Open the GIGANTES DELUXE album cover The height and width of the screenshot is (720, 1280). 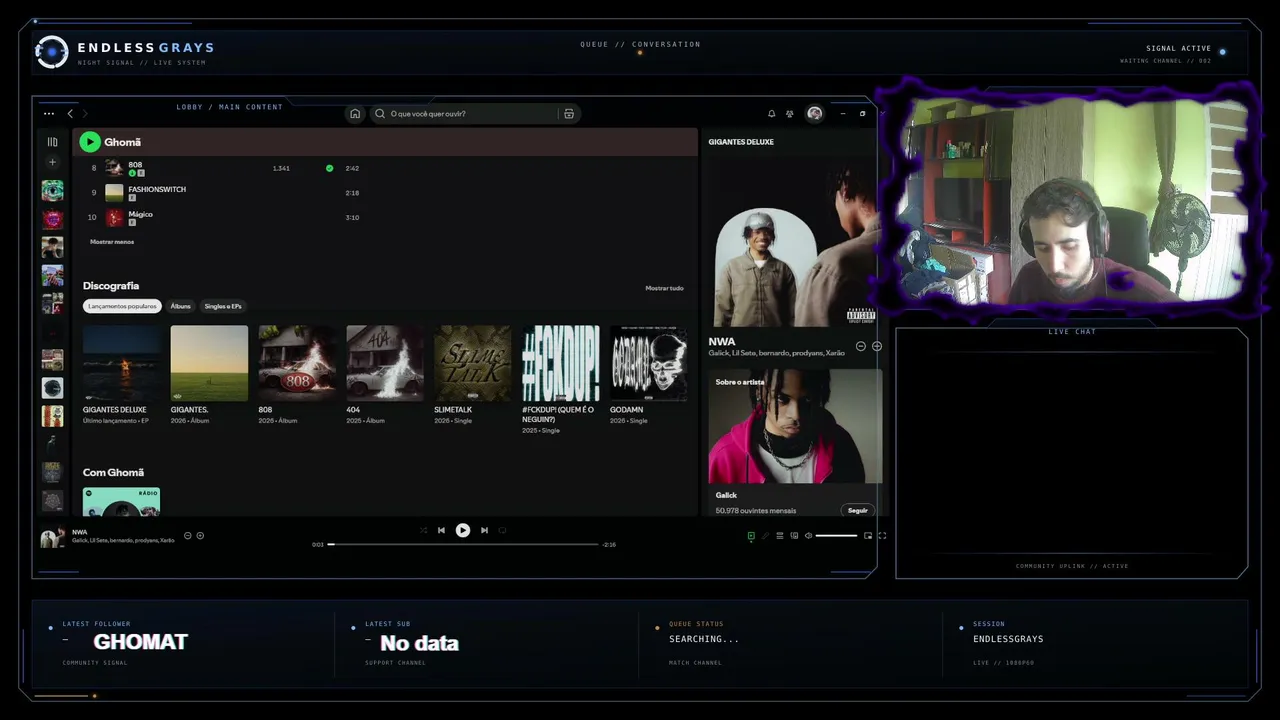point(122,363)
